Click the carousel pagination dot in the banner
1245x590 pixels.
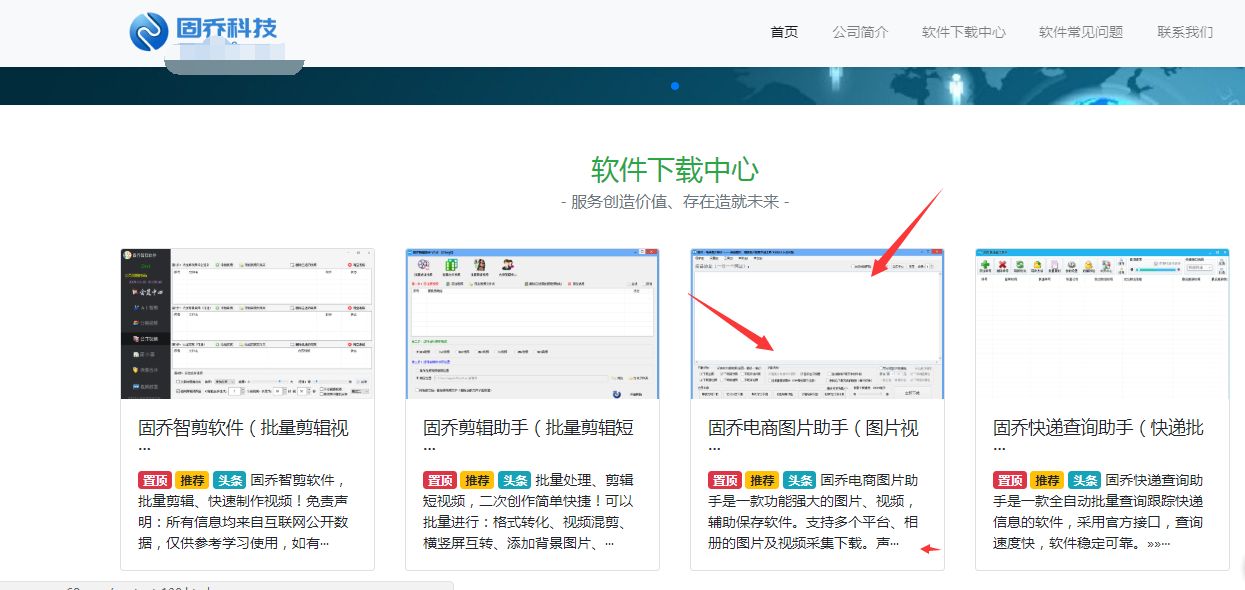676,86
